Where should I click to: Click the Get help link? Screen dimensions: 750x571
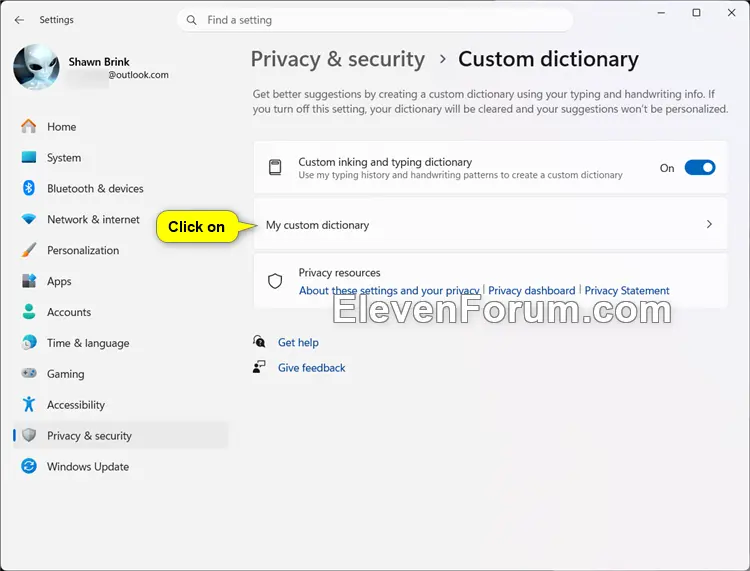298,342
